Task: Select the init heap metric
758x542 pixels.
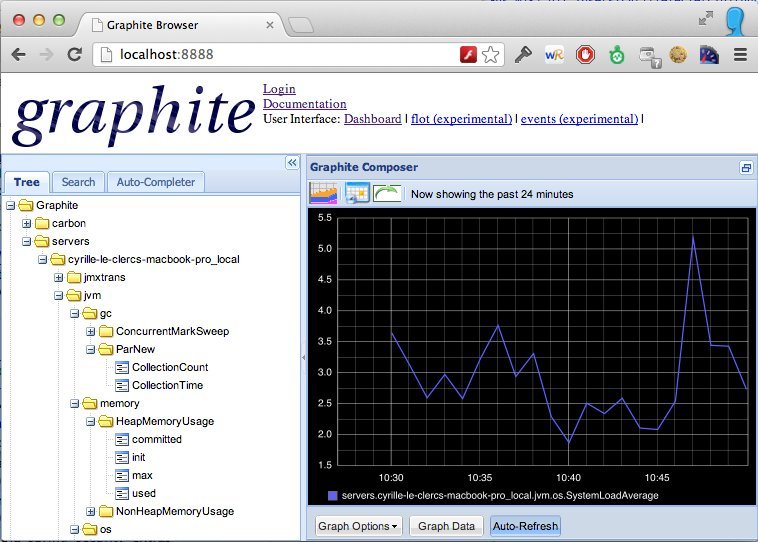Action: coord(138,457)
